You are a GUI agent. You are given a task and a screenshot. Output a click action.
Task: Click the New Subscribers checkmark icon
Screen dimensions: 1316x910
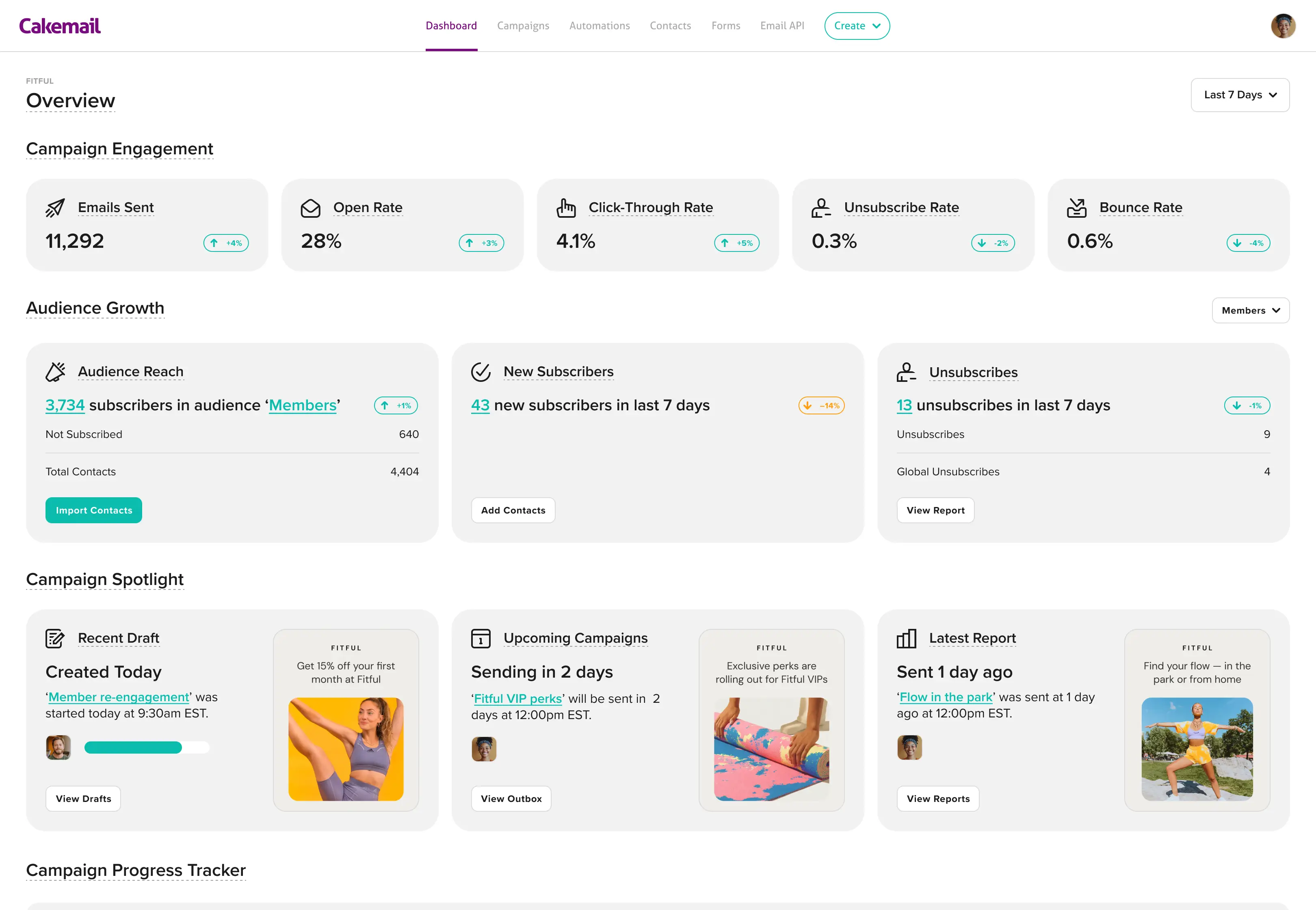tap(481, 372)
